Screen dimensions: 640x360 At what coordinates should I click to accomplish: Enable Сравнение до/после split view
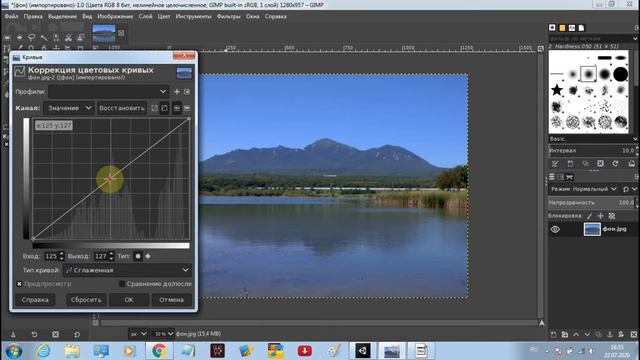point(122,284)
